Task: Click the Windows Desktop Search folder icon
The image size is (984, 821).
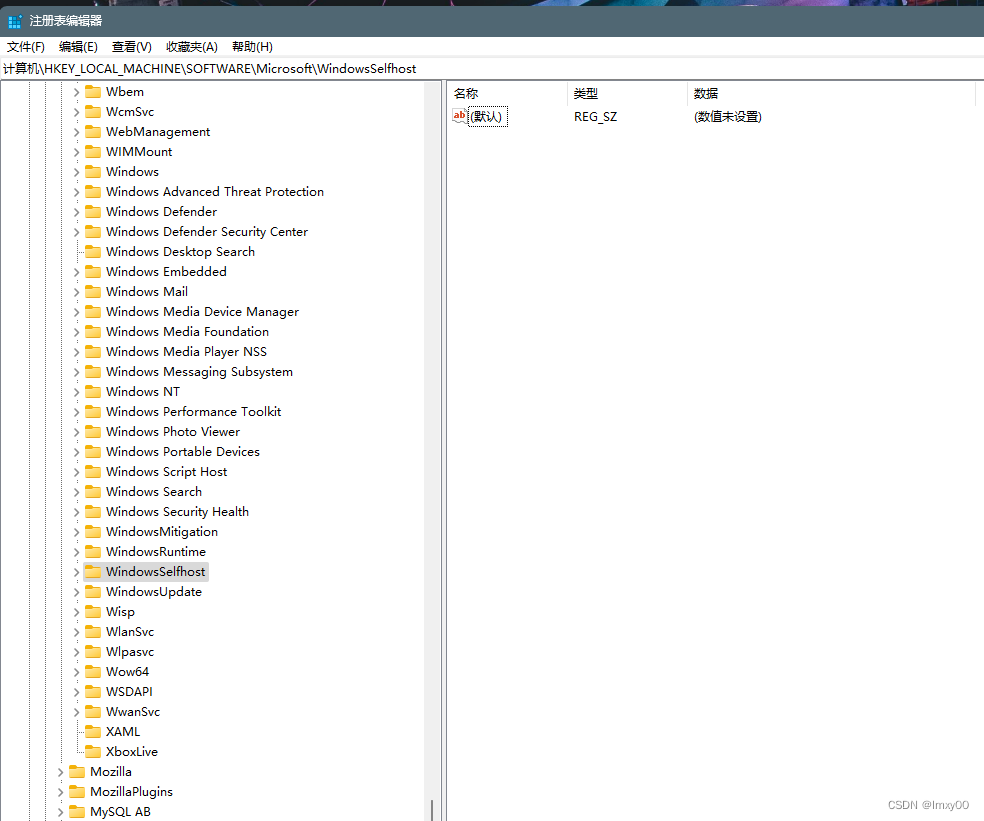Action: tap(93, 252)
